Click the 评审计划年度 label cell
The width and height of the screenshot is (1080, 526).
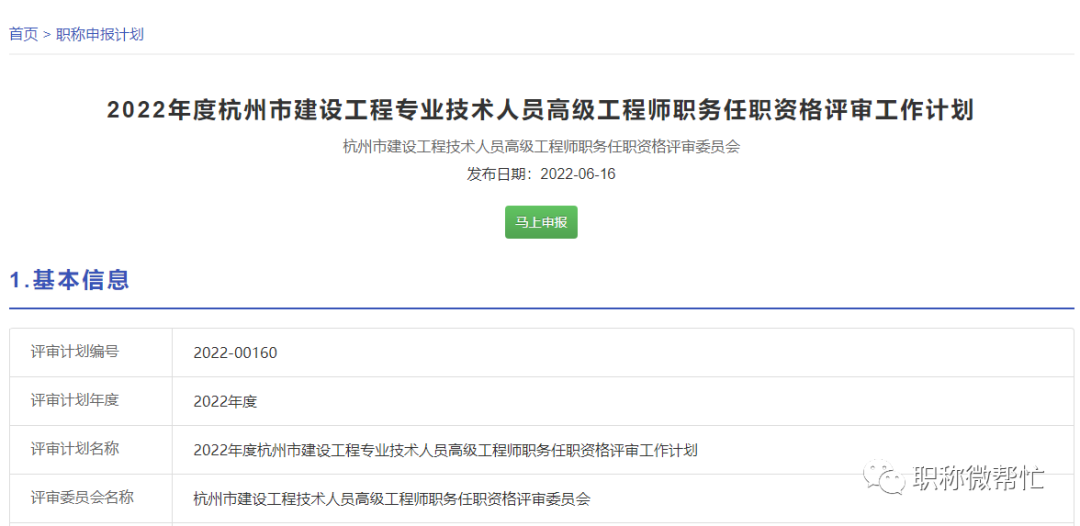pos(91,401)
